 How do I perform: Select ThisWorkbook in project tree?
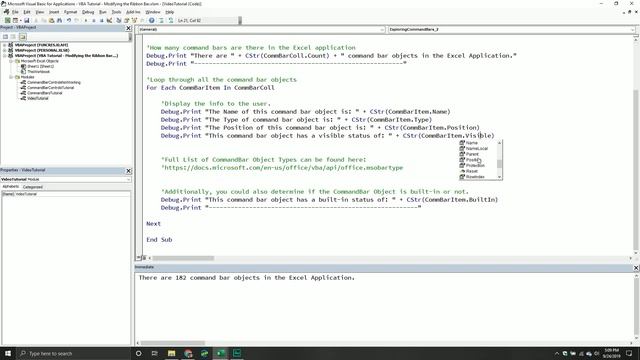[x=38, y=71]
